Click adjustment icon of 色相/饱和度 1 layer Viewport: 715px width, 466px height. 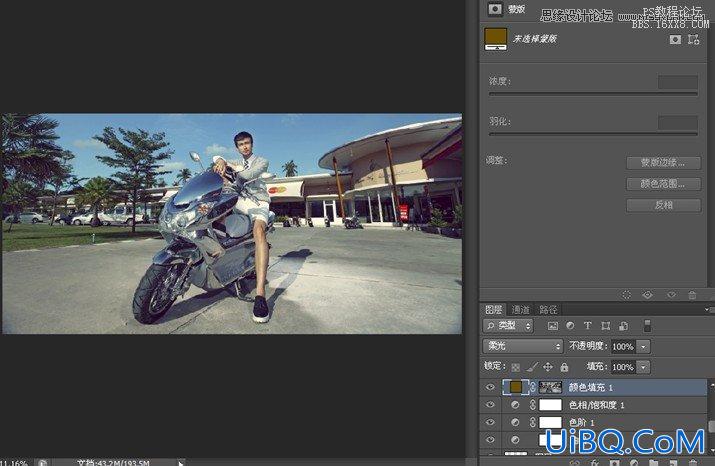(515, 405)
